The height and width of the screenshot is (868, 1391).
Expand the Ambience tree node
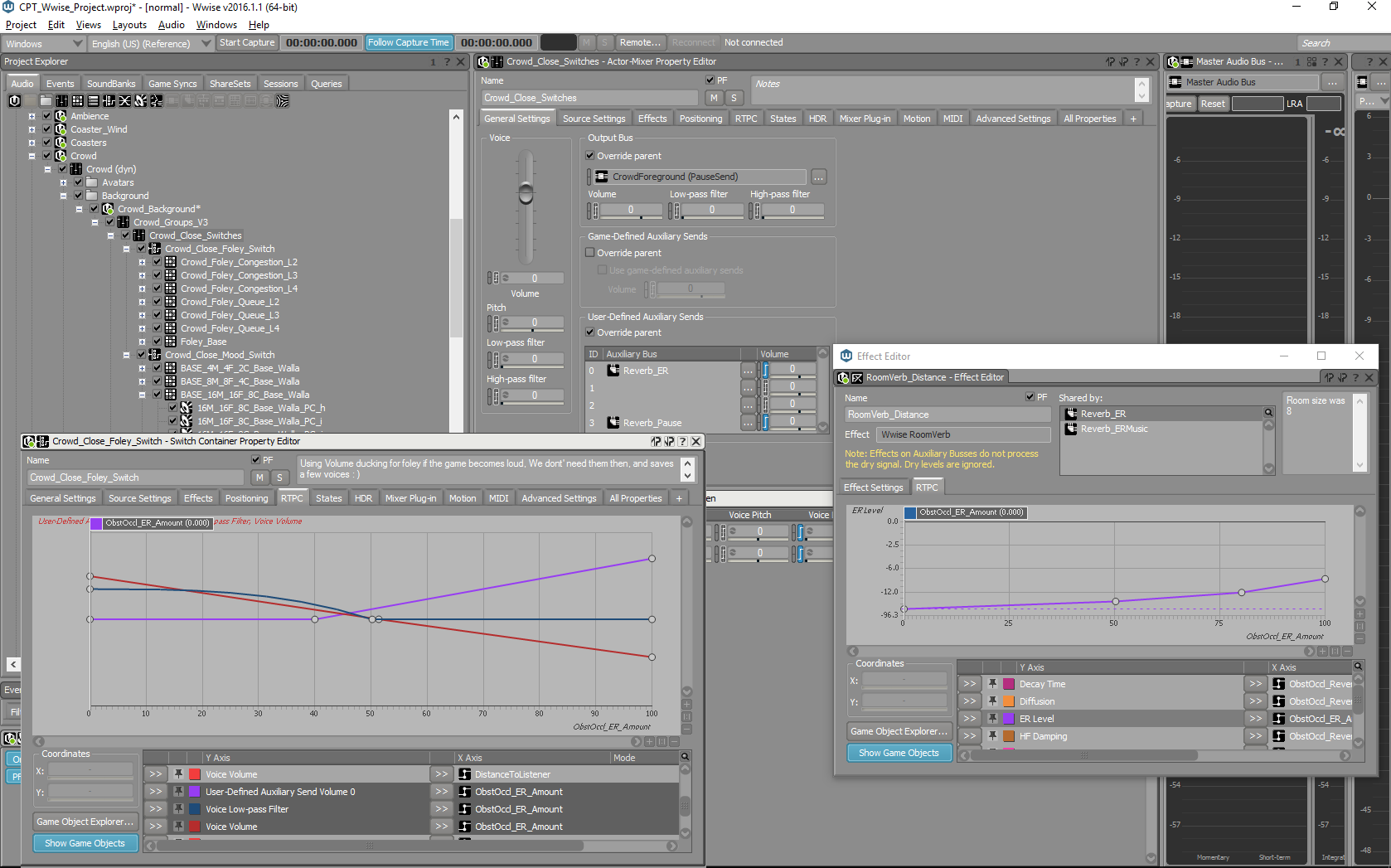tap(32, 116)
